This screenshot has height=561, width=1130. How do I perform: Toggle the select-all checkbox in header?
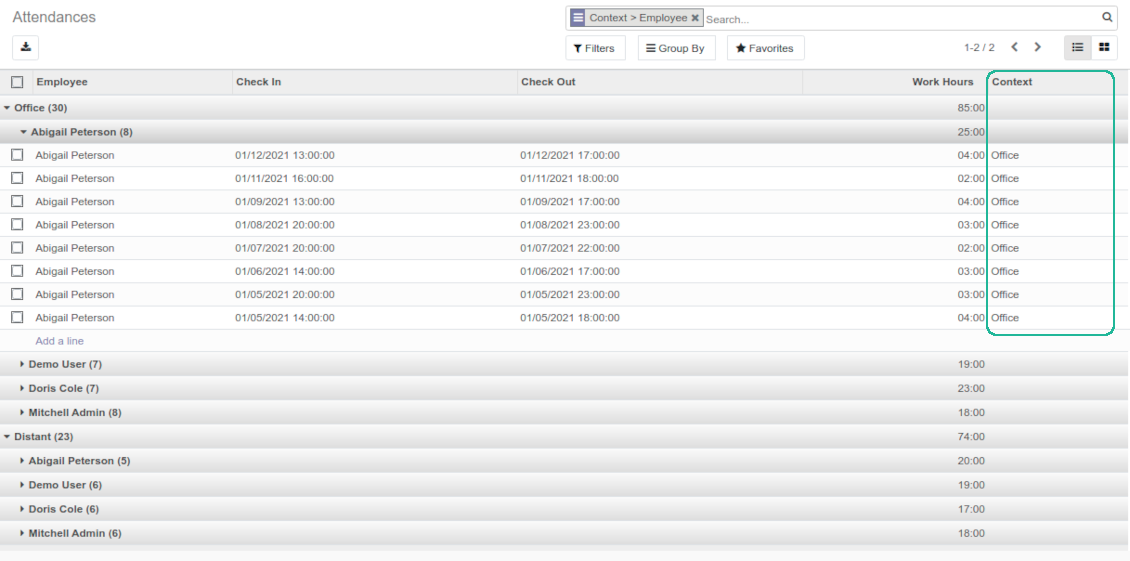coord(17,82)
